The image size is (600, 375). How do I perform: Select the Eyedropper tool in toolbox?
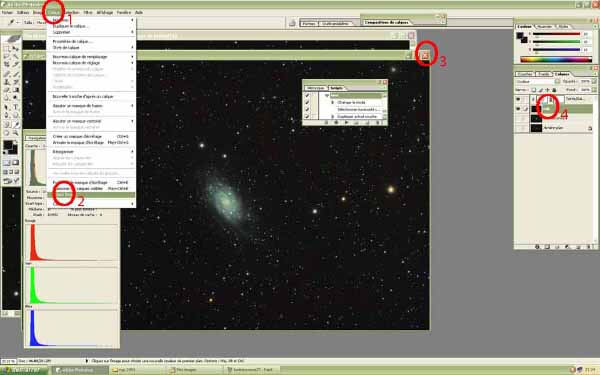pos(16,124)
